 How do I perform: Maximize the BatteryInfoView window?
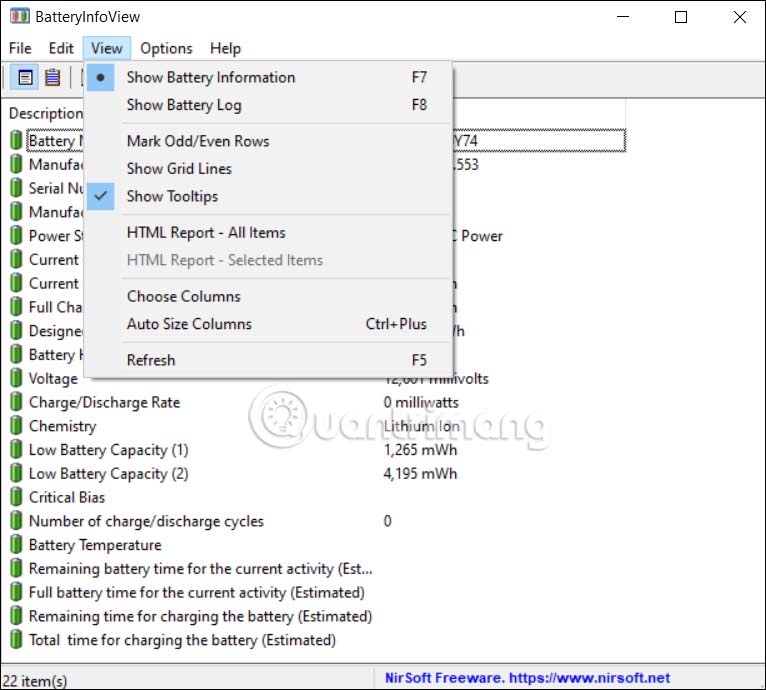point(681,17)
